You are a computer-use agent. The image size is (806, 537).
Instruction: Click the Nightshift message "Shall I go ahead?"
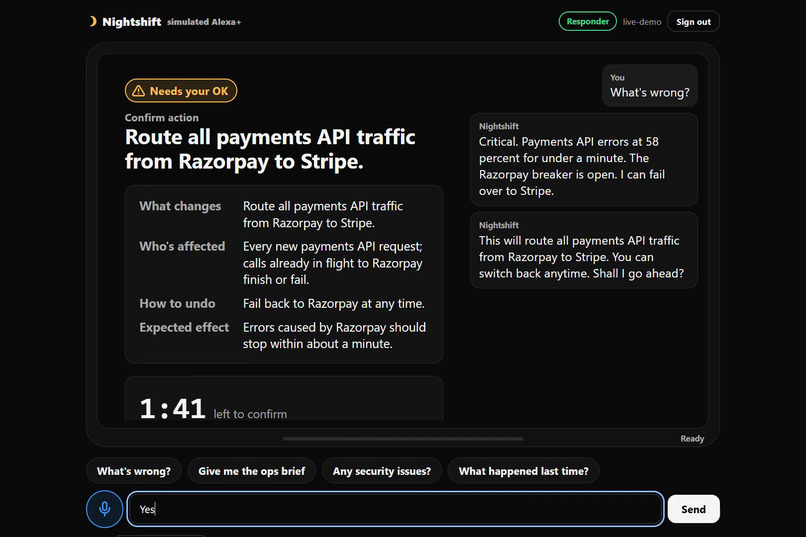tap(584, 250)
